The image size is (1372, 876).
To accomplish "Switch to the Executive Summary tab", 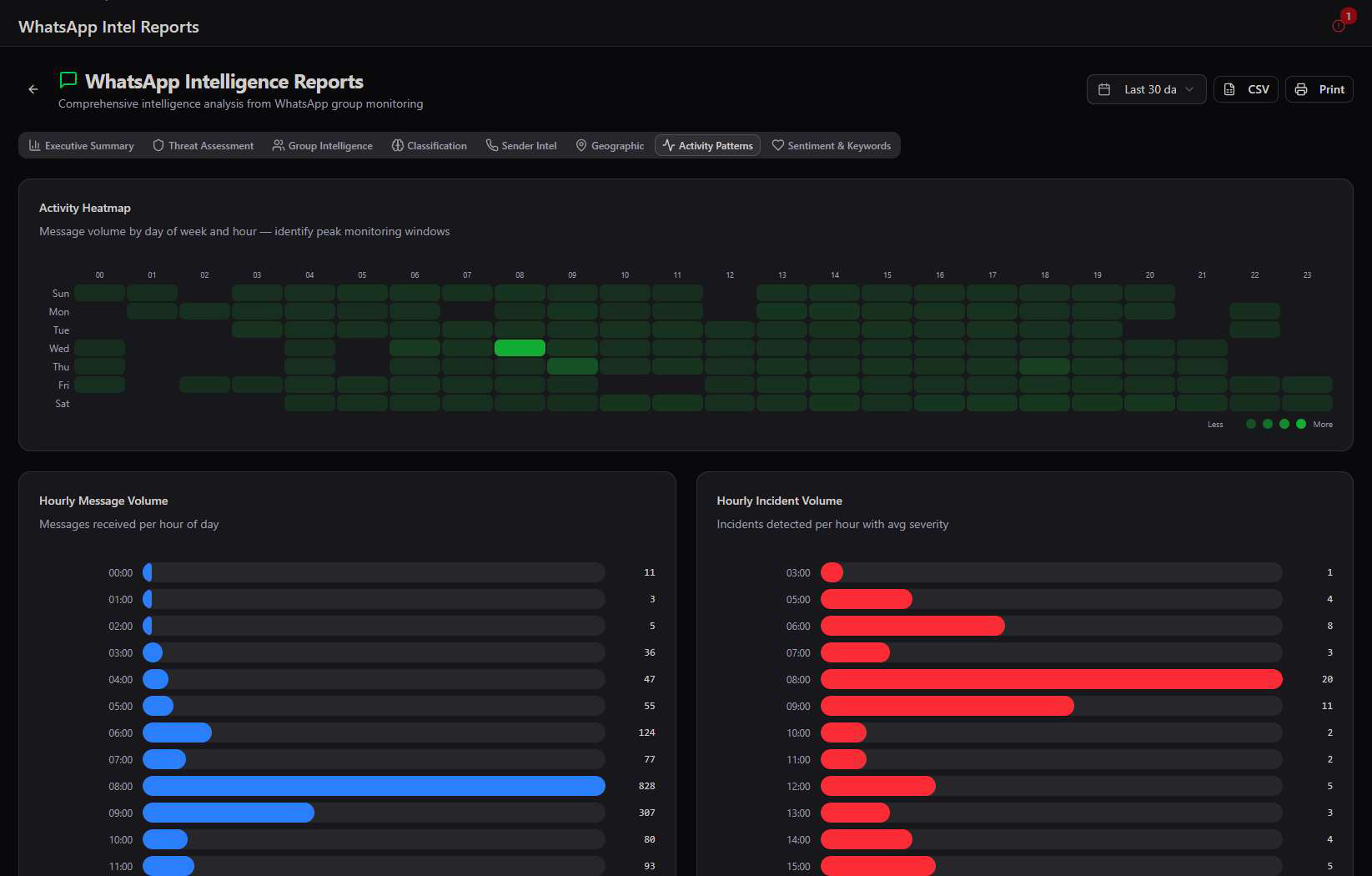I will tap(81, 145).
